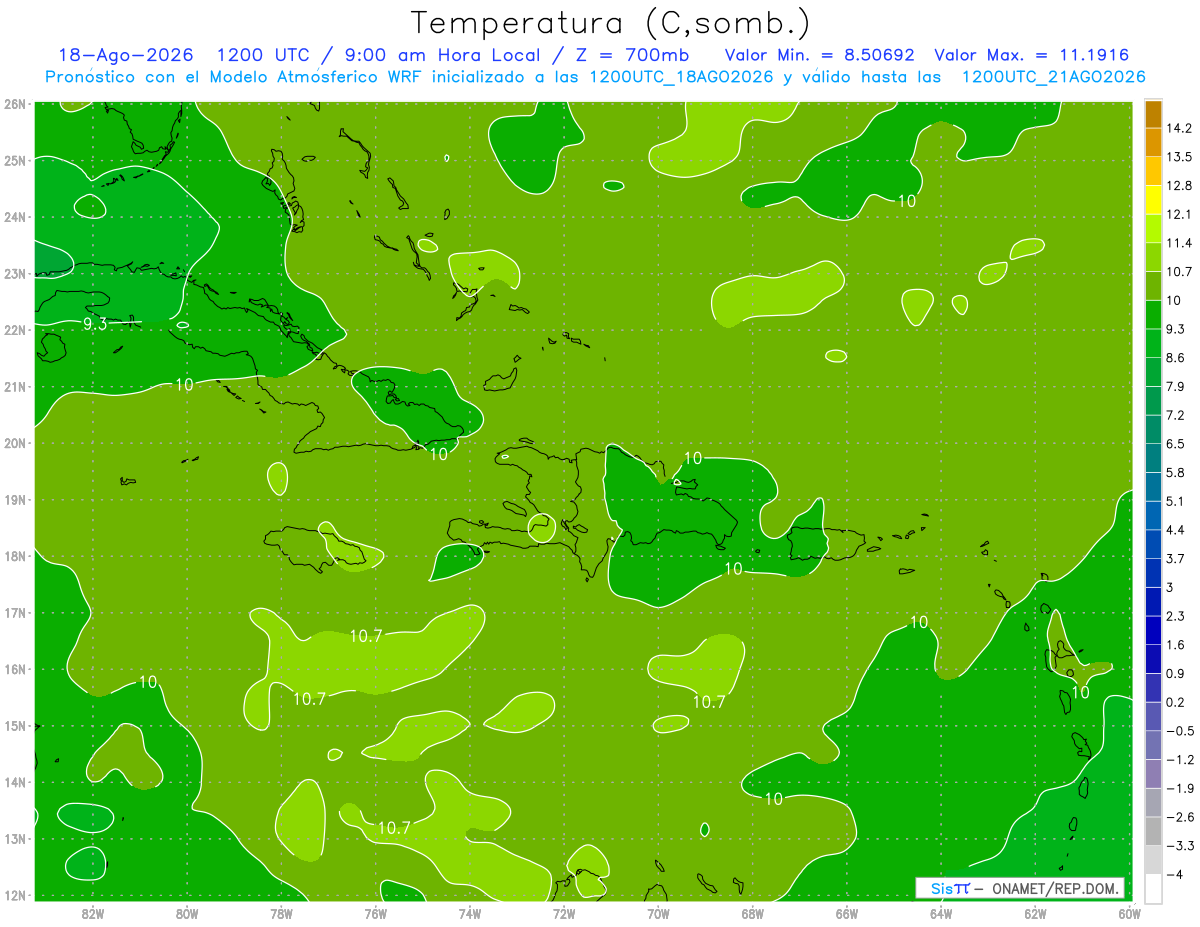Click the '8.6' colorbar label
Viewport: 1200px width, 927px height.
[1175, 358]
